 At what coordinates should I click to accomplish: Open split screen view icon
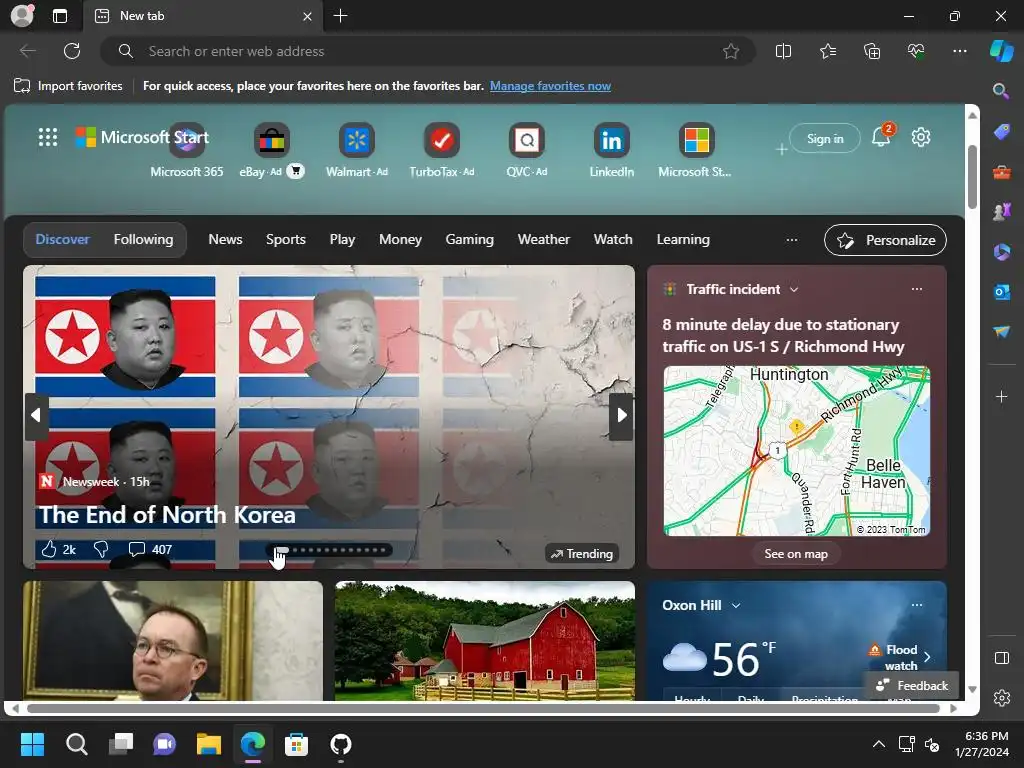pyautogui.click(x=783, y=51)
